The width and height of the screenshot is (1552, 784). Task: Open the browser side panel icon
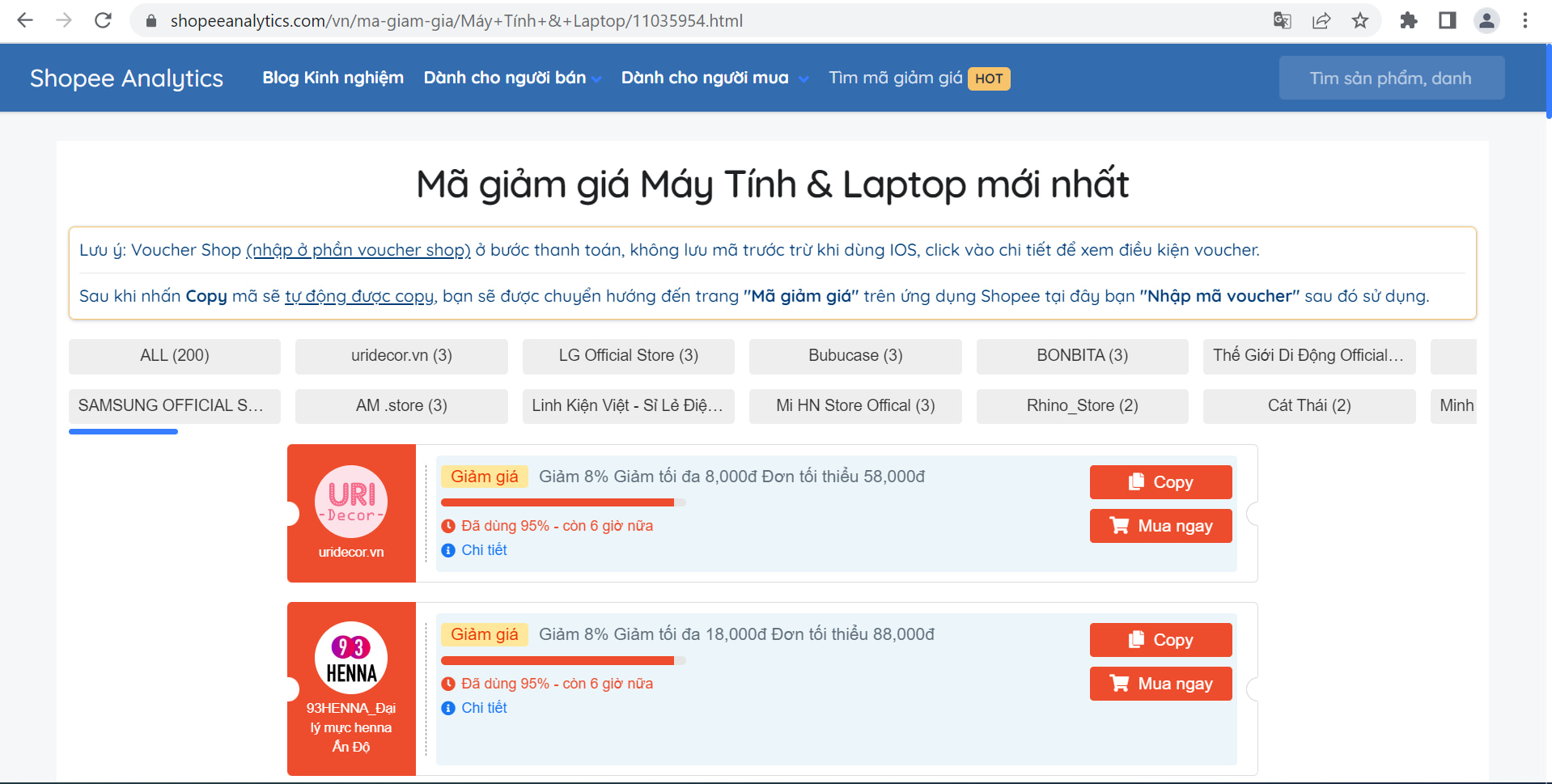[1448, 20]
